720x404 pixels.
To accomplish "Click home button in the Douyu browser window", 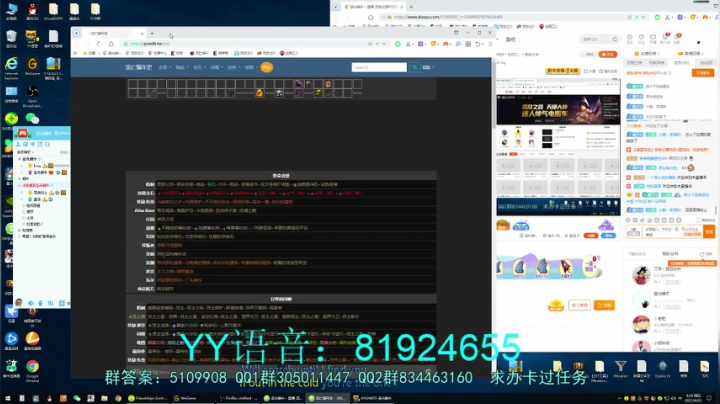I will 371,17.
